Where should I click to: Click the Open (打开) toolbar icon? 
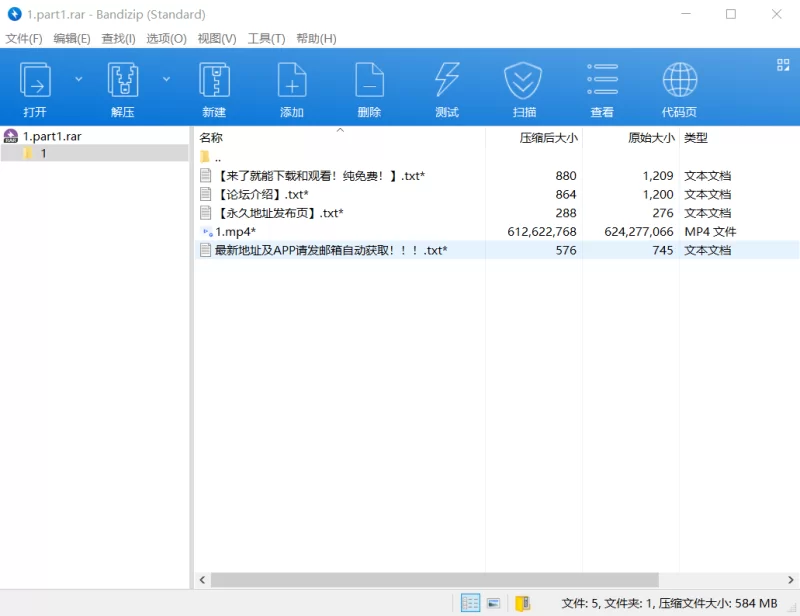pyautogui.click(x=35, y=80)
